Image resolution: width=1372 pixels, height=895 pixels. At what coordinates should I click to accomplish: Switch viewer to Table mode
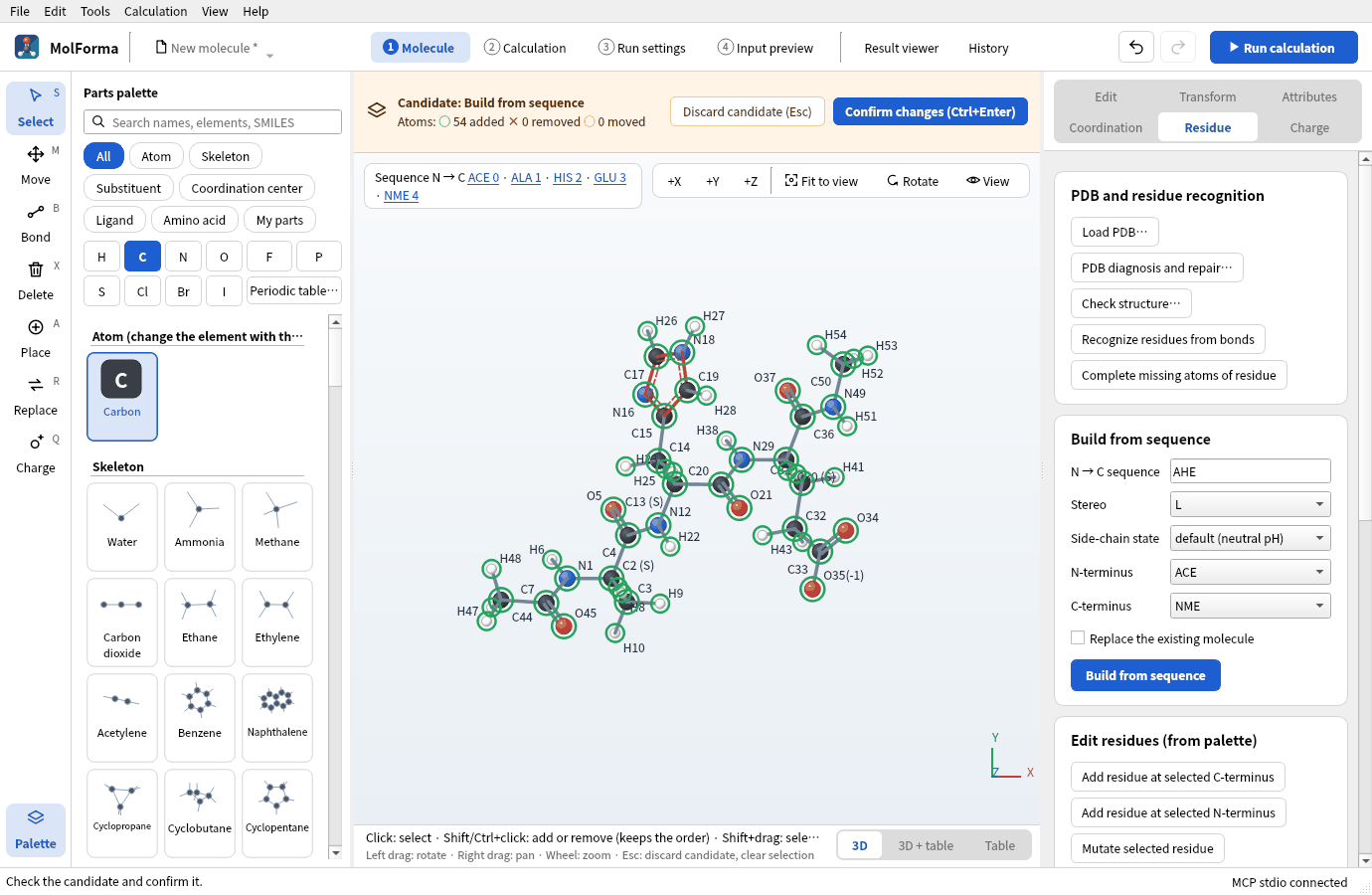tap(1000, 845)
